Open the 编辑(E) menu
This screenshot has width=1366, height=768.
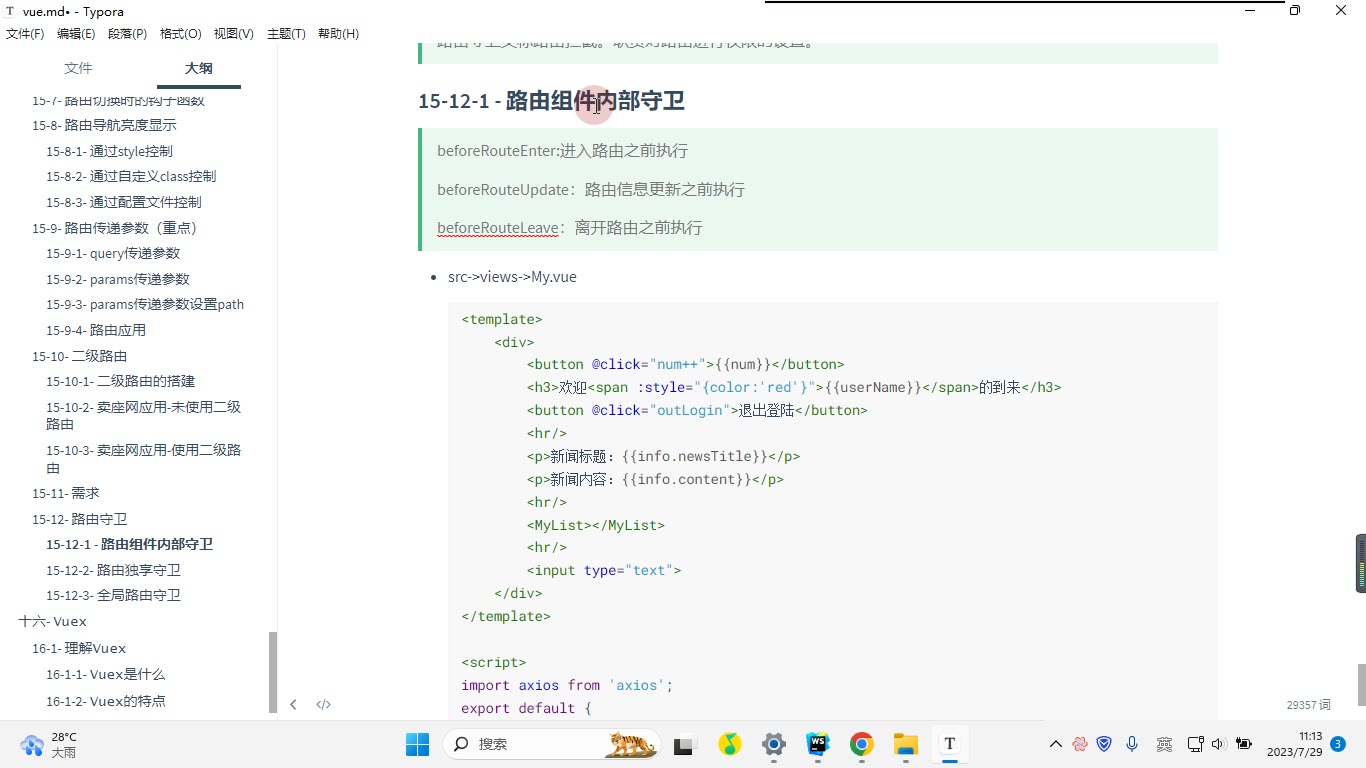[x=76, y=33]
